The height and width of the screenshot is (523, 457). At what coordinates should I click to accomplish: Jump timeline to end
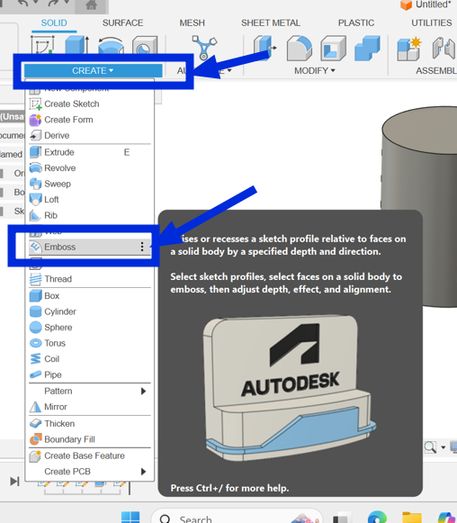click(14, 481)
